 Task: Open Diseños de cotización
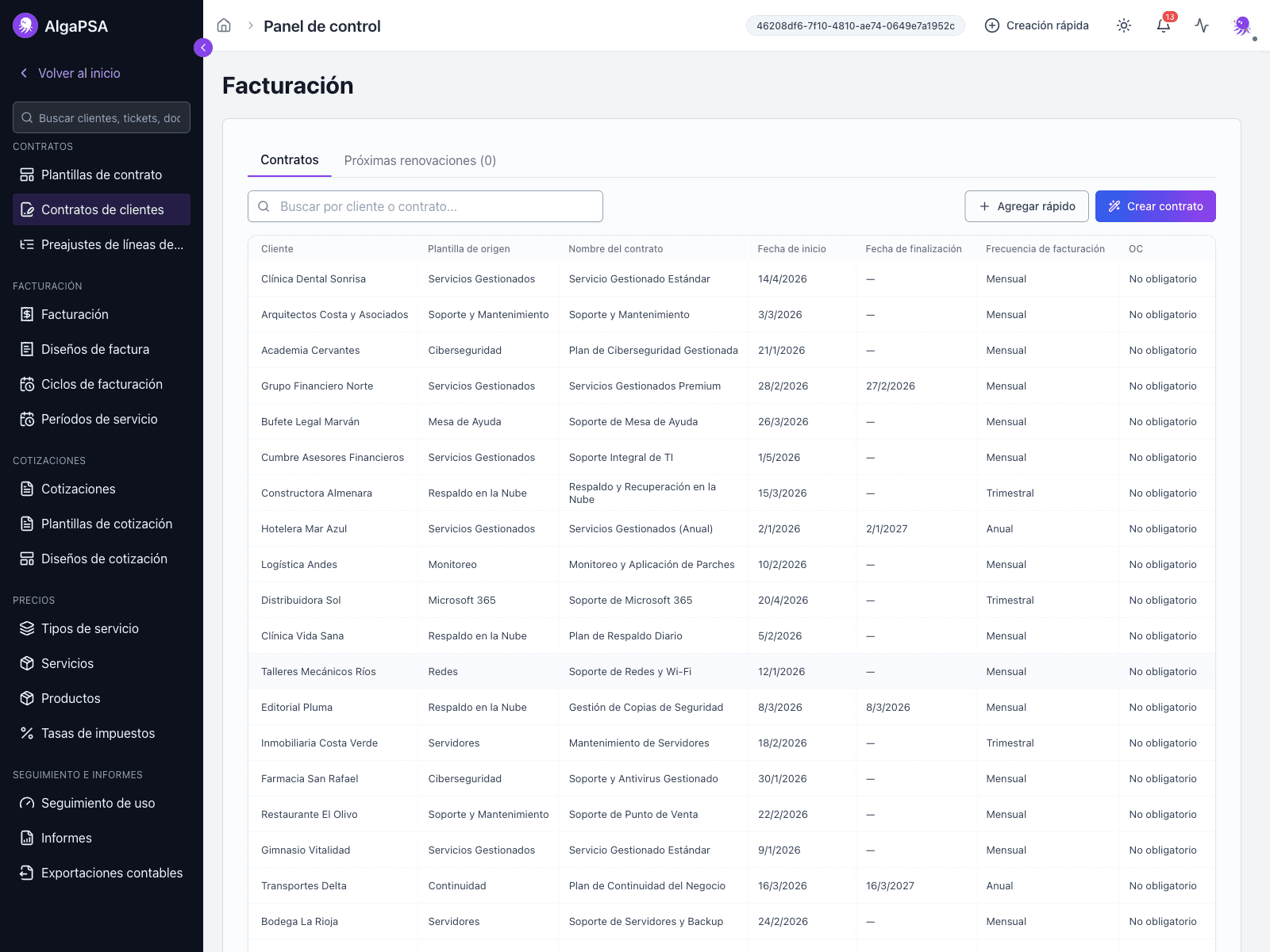(x=102, y=559)
